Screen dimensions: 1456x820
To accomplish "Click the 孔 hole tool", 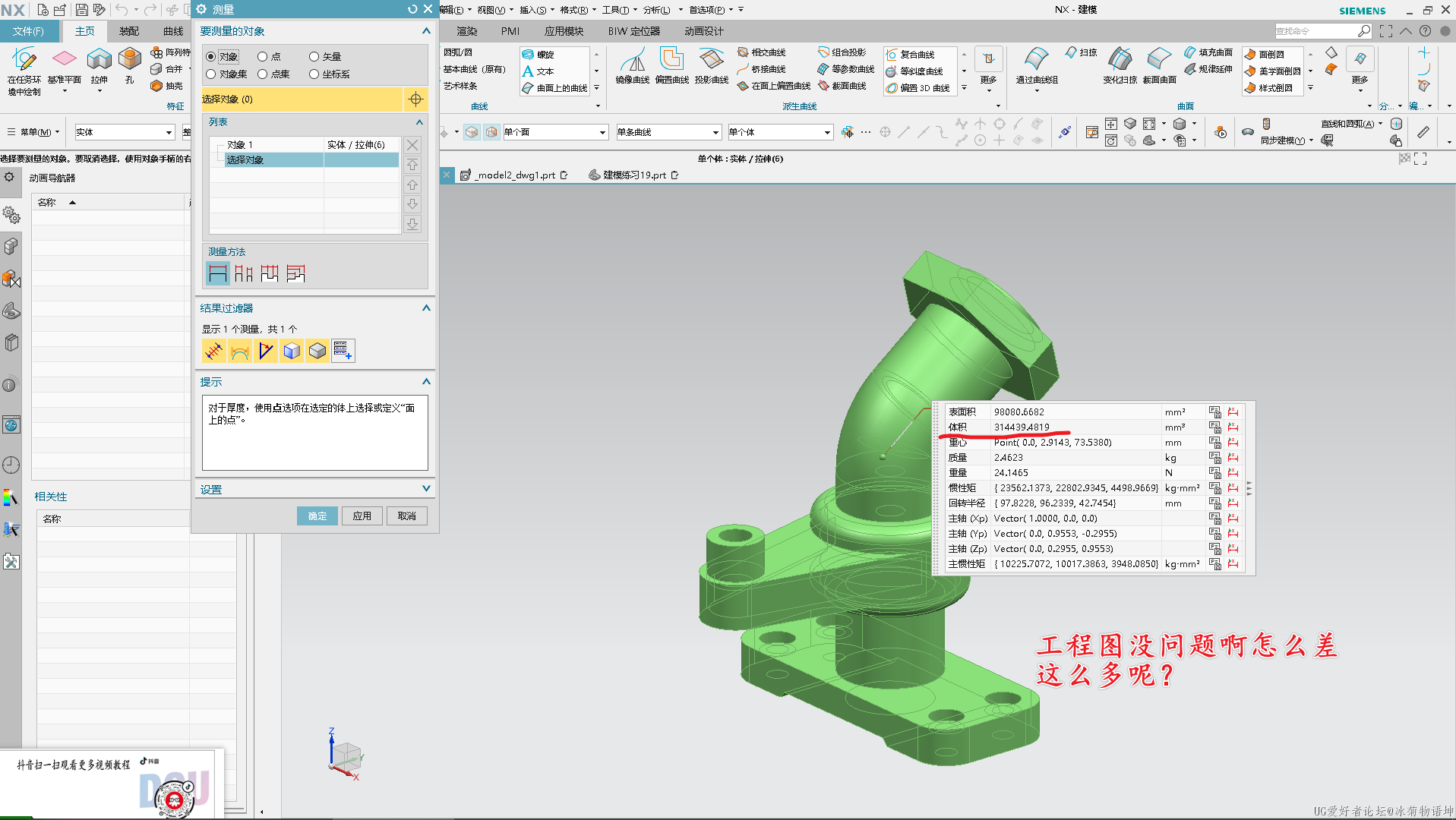I will [130, 66].
